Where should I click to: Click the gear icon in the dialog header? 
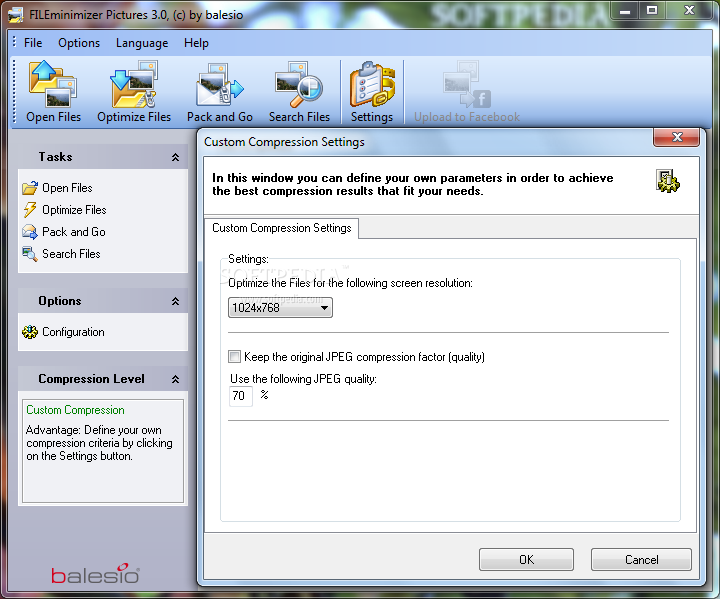668,181
